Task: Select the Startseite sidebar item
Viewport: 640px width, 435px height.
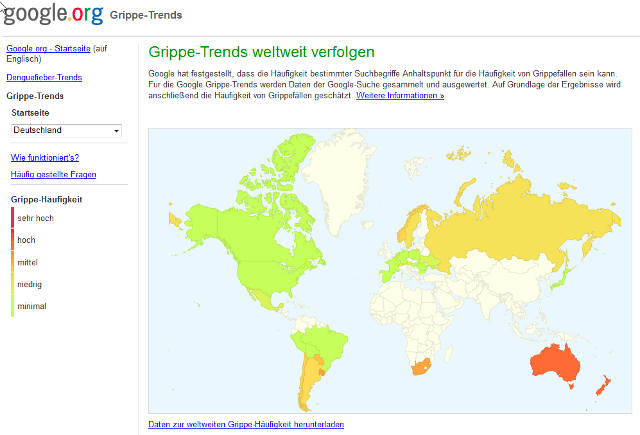Action: 30,113
